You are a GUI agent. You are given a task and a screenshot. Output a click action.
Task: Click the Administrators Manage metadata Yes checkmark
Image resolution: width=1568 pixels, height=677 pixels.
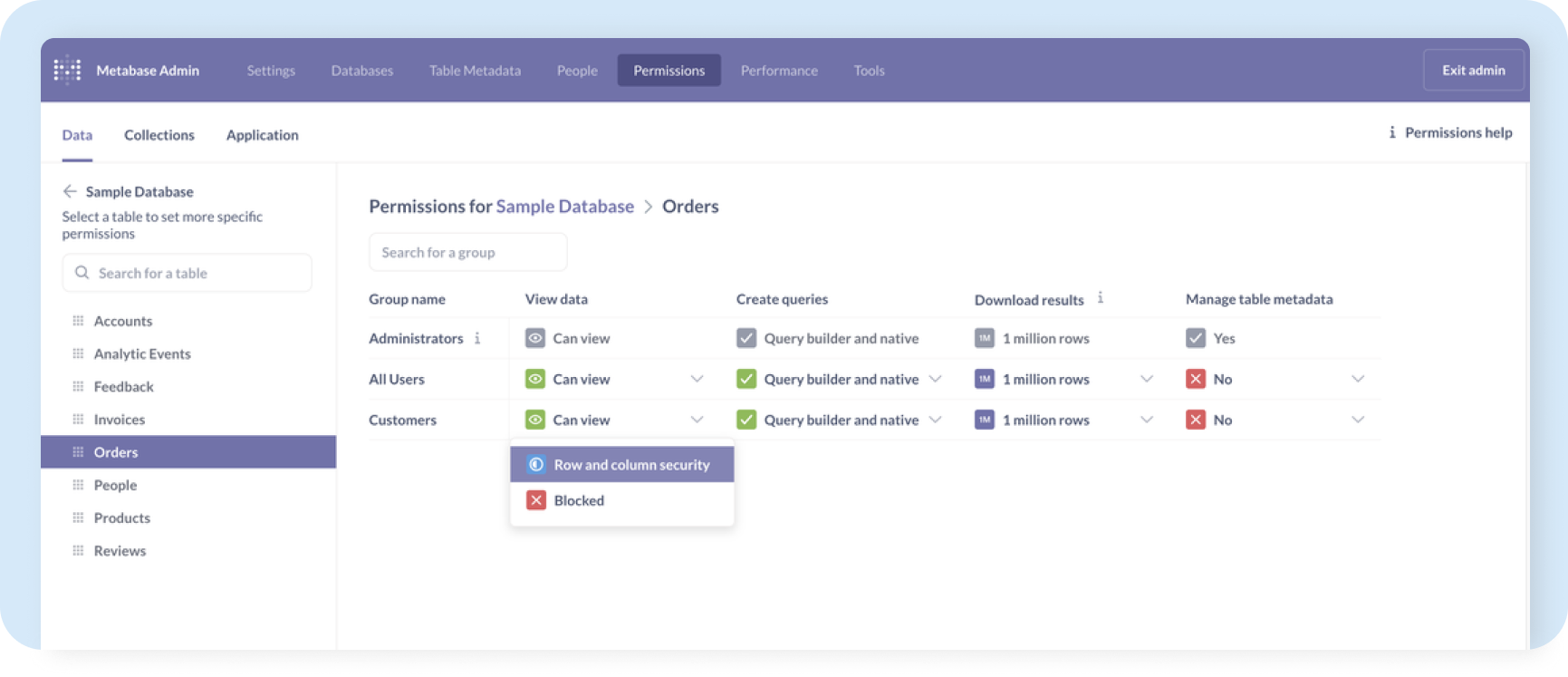[1196, 338]
